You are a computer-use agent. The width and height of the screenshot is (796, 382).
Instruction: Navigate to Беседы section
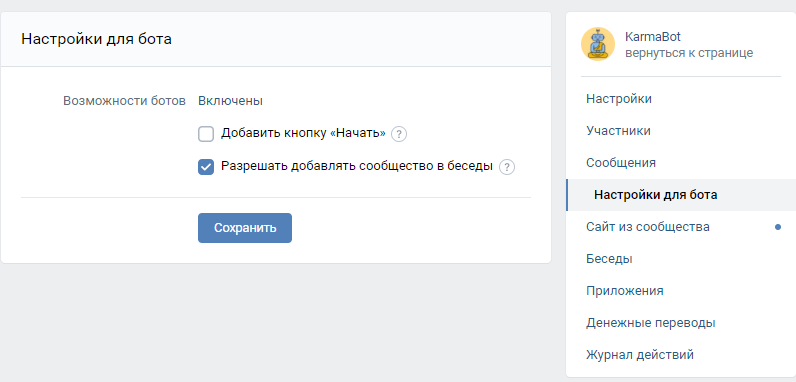tap(681, 259)
